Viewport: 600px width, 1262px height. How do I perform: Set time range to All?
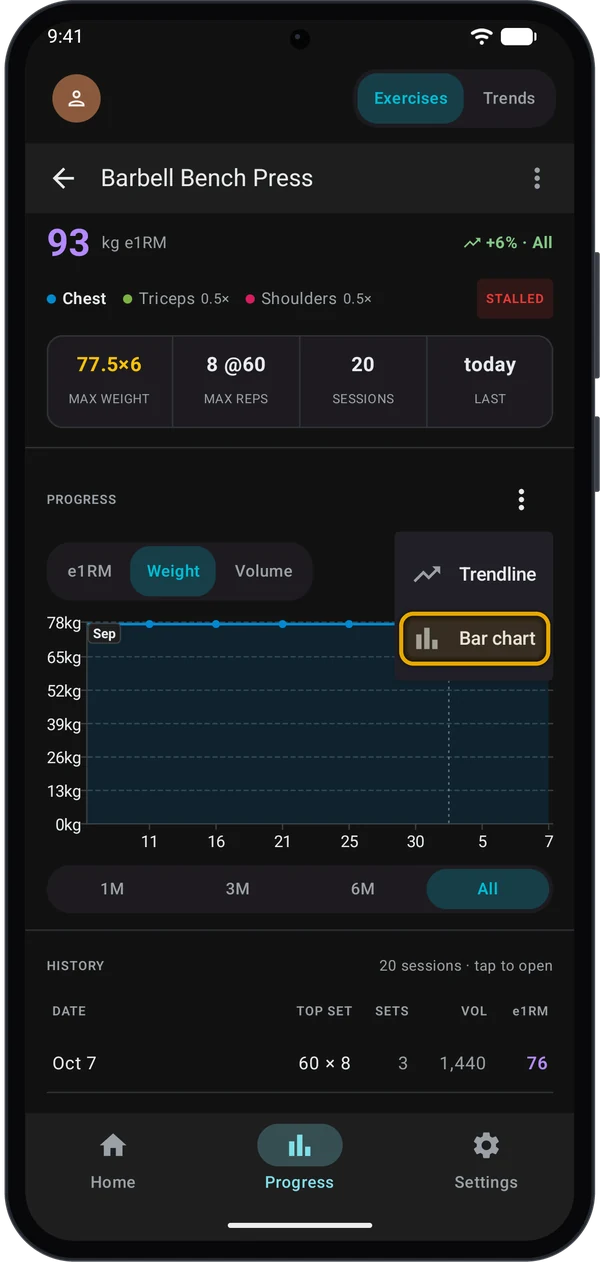click(487, 889)
